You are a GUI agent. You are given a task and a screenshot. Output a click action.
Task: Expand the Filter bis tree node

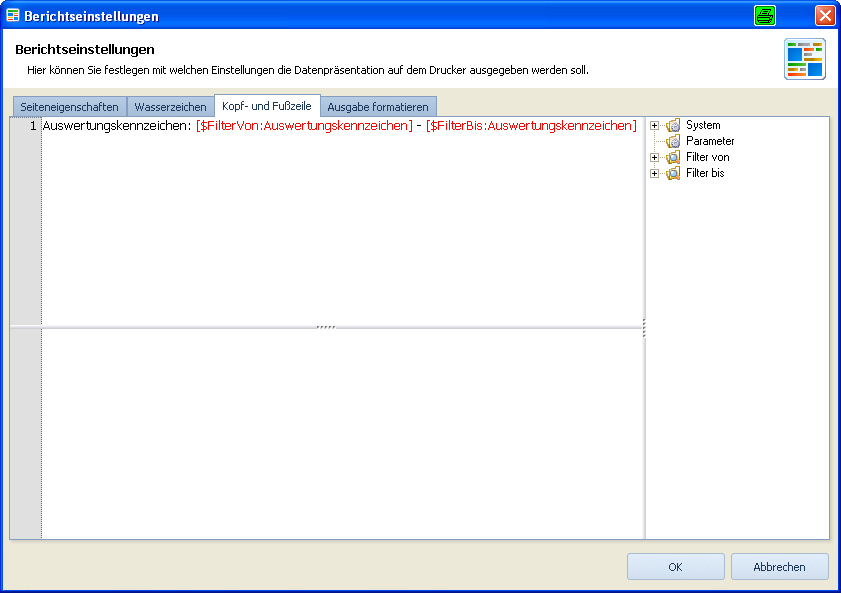pyautogui.click(x=654, y=174)
